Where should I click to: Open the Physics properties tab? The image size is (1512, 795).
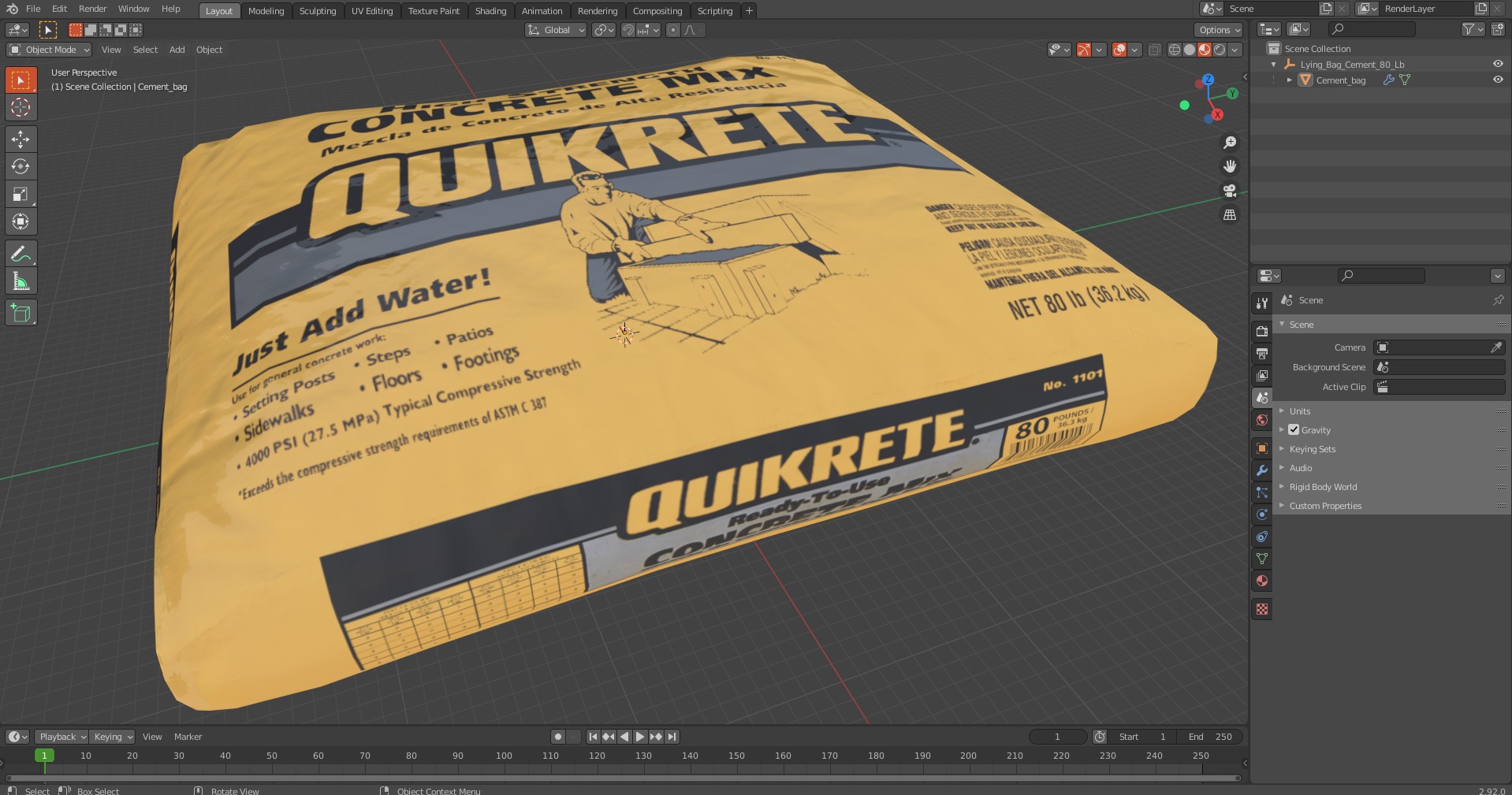pyautogui.click(x=1262, y=515)
